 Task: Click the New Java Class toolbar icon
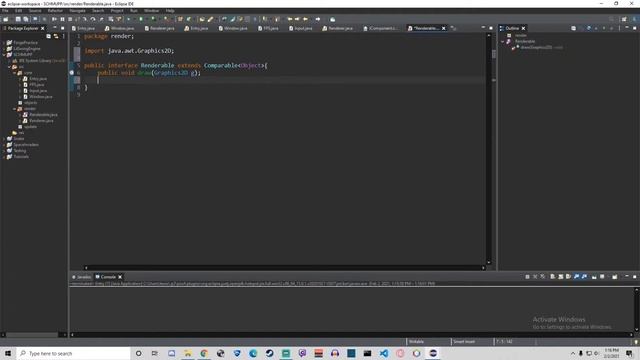pos(189,19)
